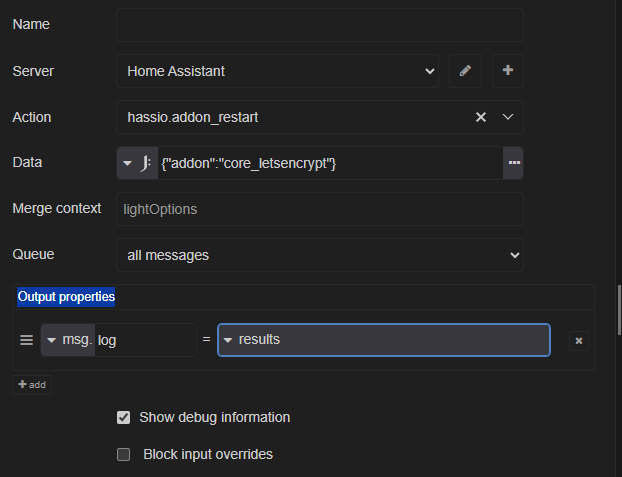The height and width of the screenshot is (477, 622).
Task: Click the log property name field
Action: pyautogui.click(x=144, y=340)
